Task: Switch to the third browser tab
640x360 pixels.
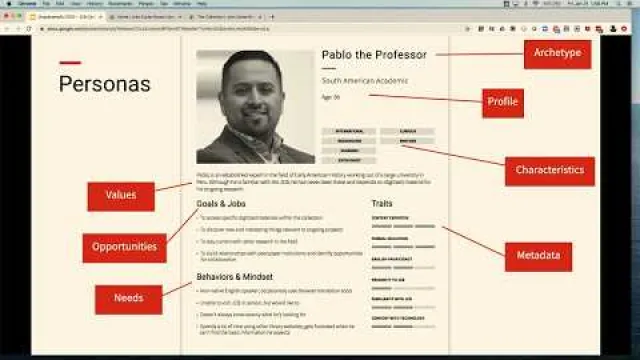Action: pyautogui.click(x=226, y=17)
